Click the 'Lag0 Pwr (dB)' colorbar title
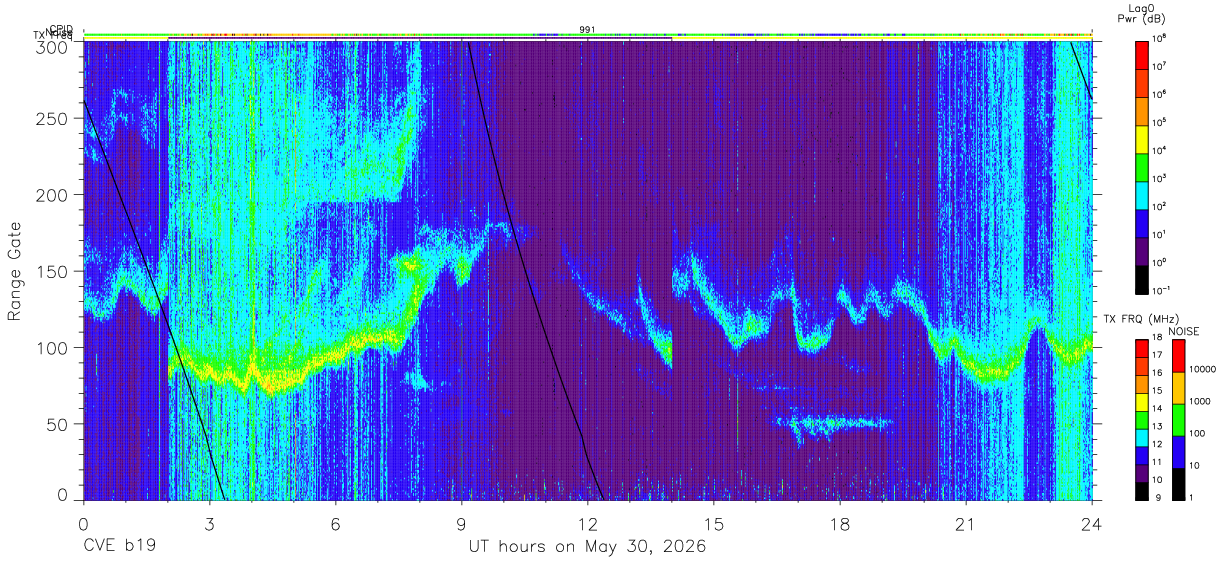Image resolution: width=1228 pixels, height=567 pixels. click(1142, 13)
